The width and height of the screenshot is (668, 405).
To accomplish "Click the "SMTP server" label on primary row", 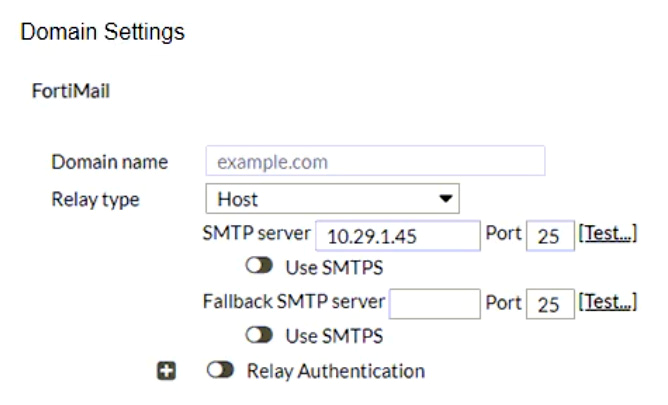I will [x=256, y=234].
